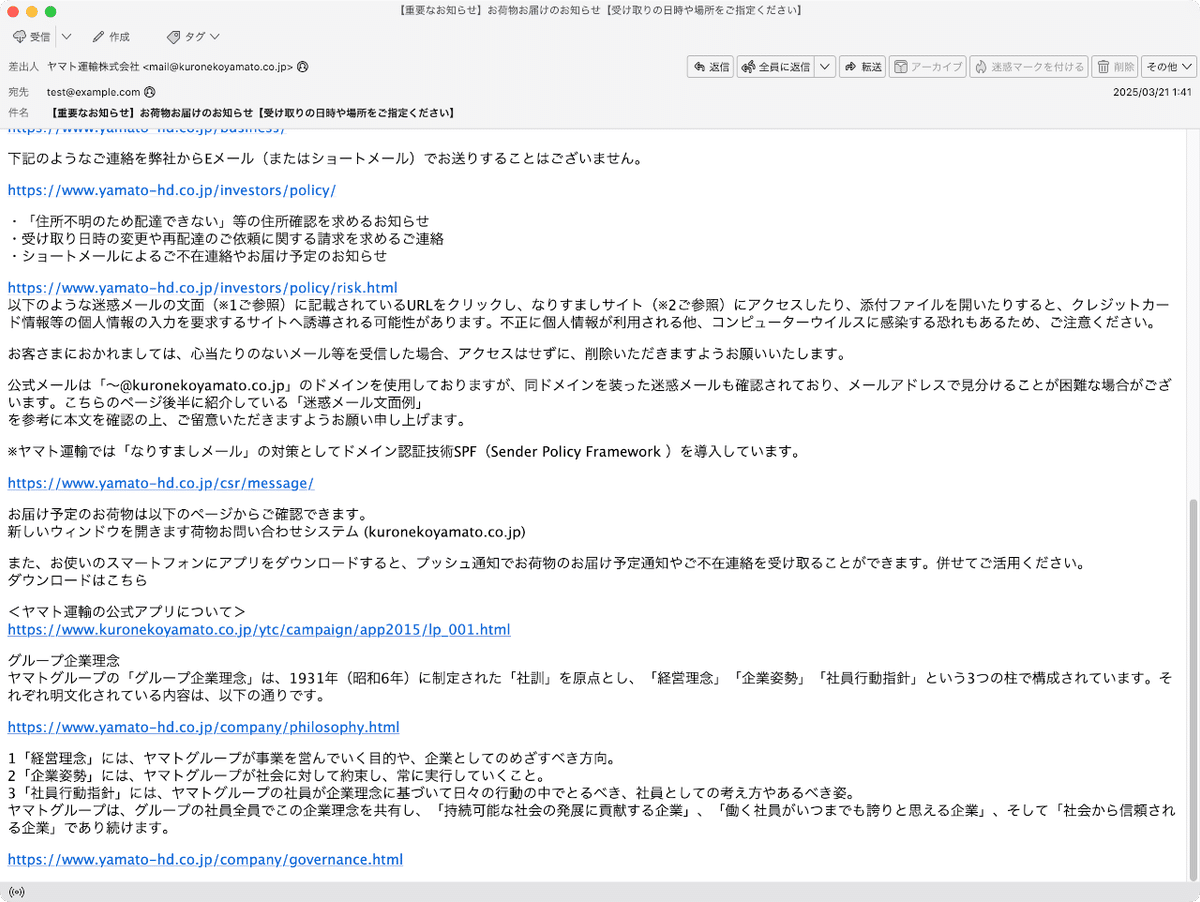Screen dimensions: 1200x902
Task: Click the green fullscreen window button
Action: 51,11
